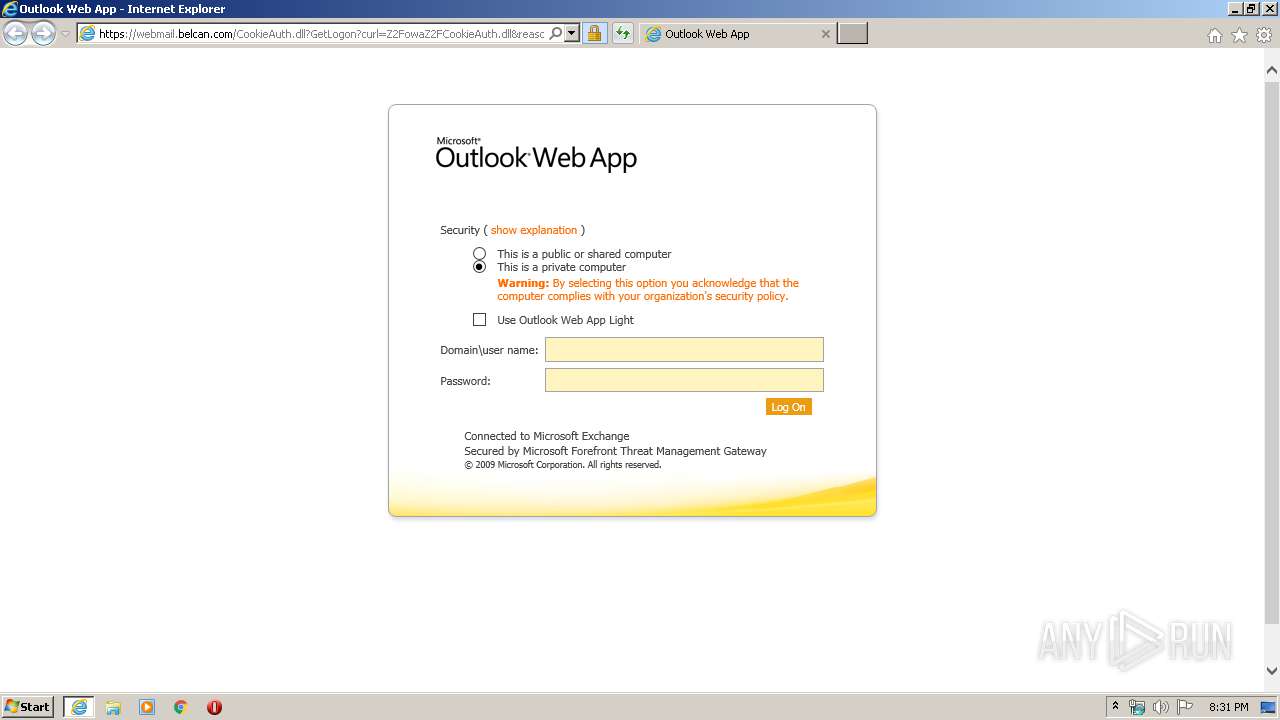1280x720 pixels.
Task: Click the scrollbar up arrow
Action: 1272,70
